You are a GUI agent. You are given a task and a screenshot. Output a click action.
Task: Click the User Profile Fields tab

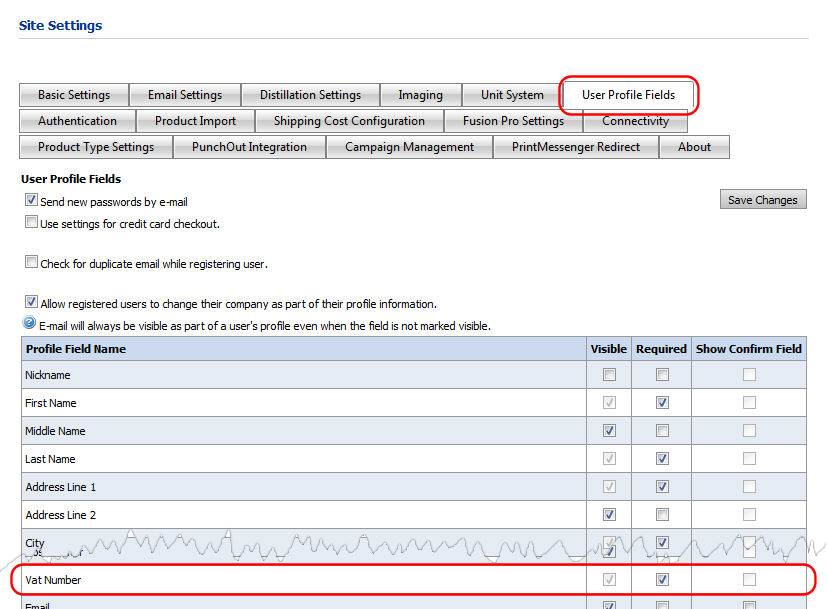click(x=628, y=95)
